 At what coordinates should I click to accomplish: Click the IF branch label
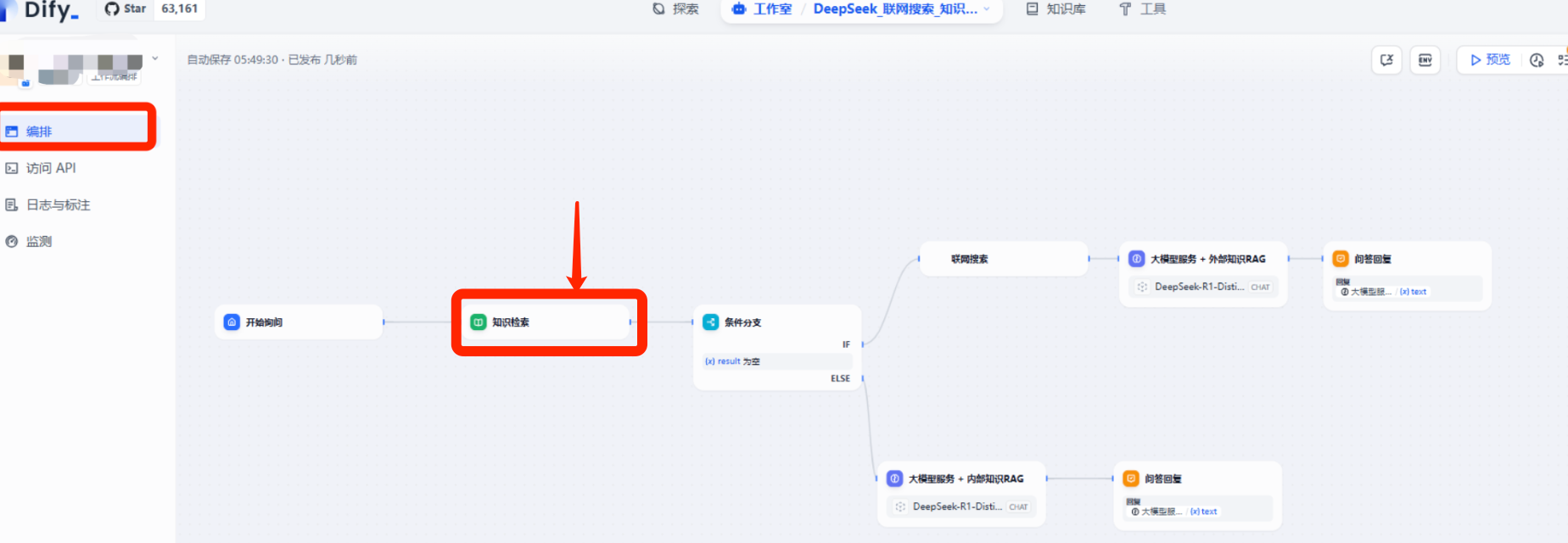tap(846, 344)
